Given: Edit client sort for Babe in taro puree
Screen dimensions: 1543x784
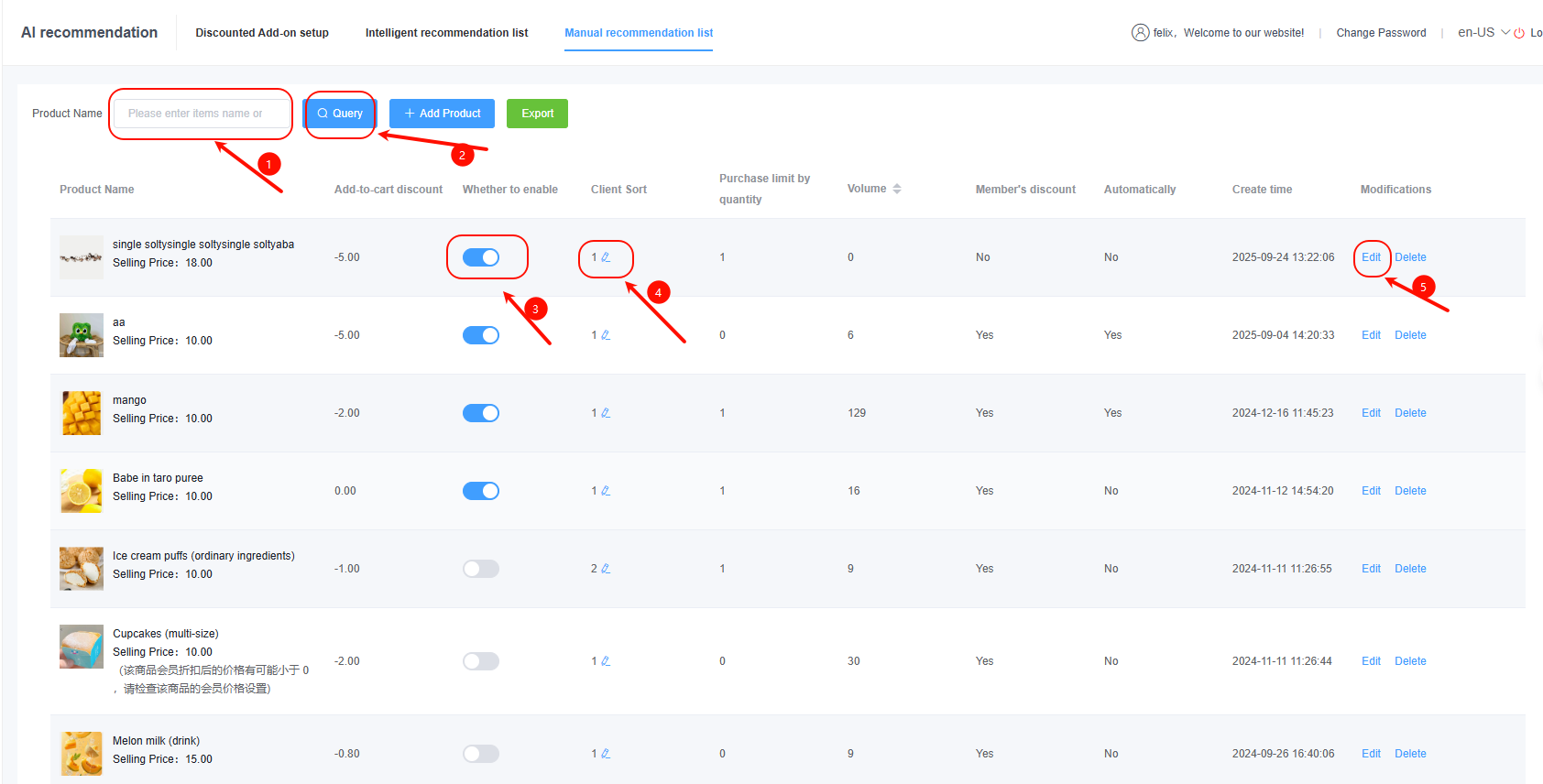Looking at the screenshot, I should (x=606, y=491).
